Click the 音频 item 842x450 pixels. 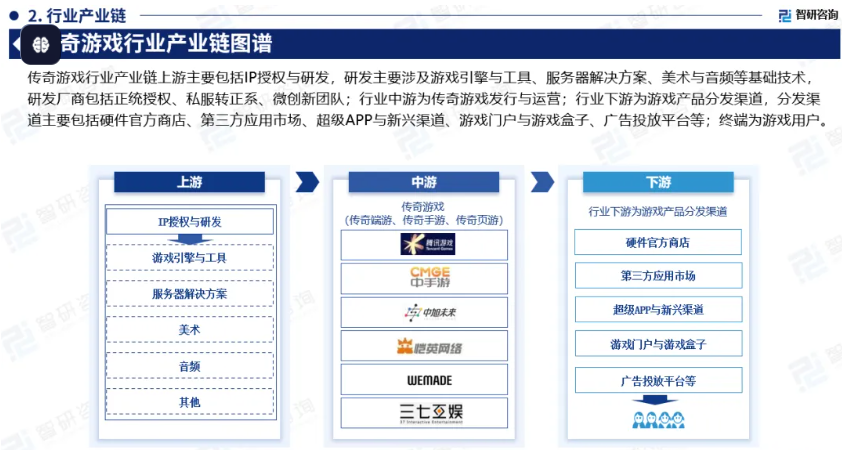[190, 366]
